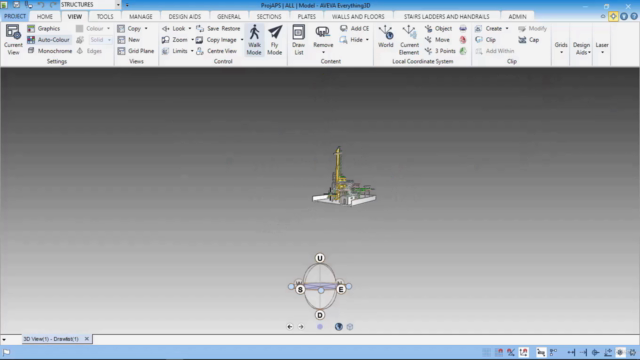Open the Colour dropdown arrow

pos(109,29)
